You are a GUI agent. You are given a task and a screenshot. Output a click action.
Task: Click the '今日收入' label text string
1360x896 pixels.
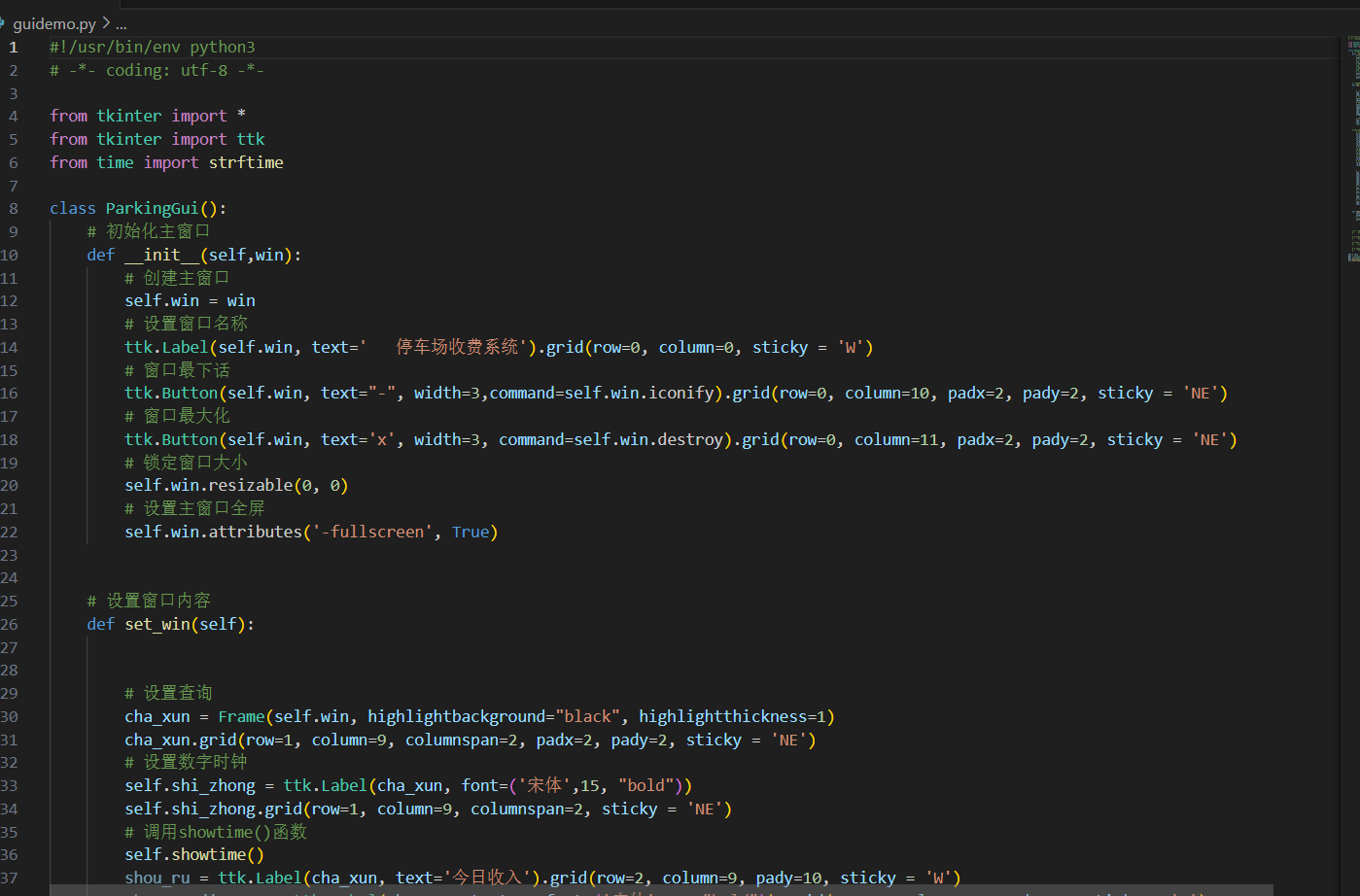tap(487, 878)
